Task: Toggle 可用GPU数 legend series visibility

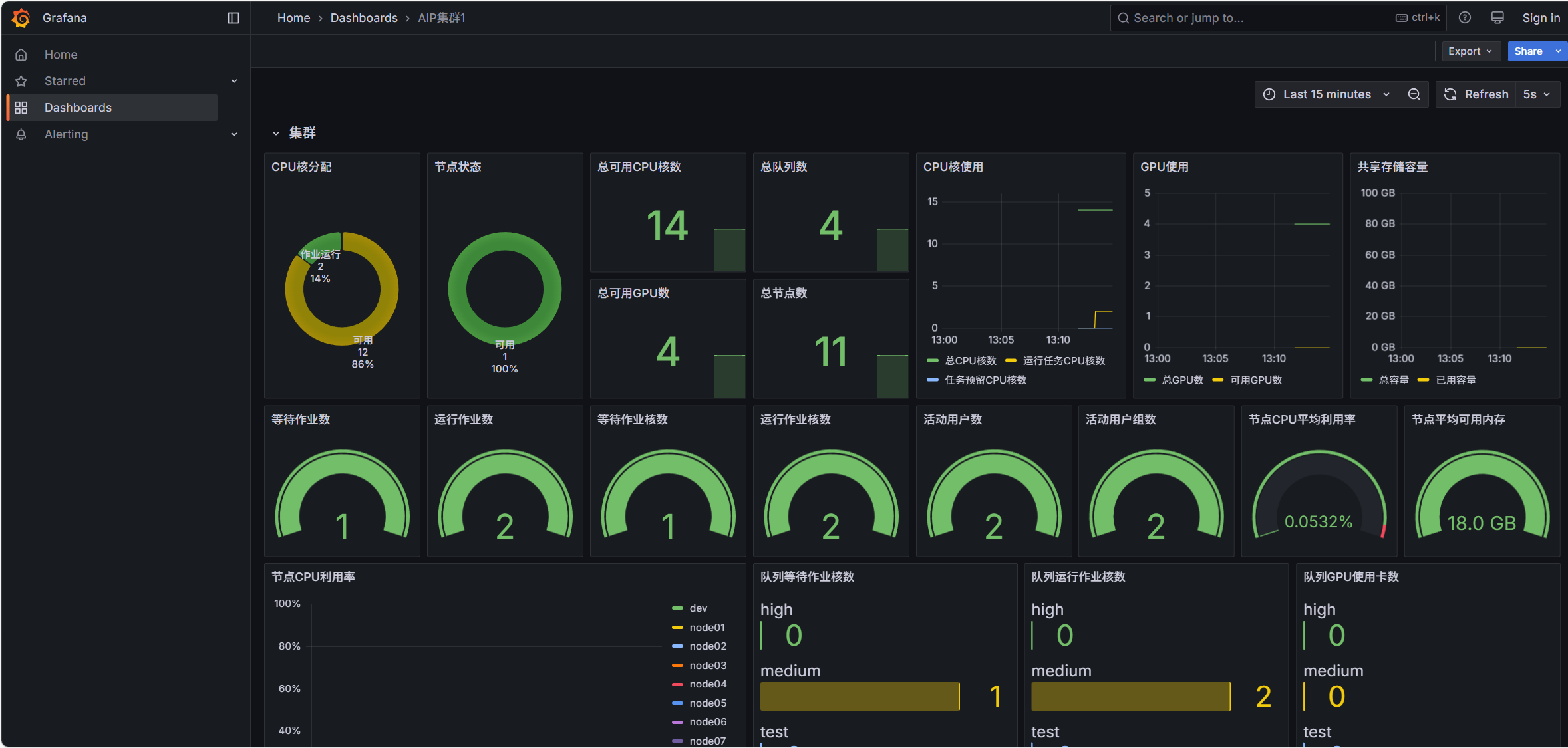Action: coord(1255,380)
